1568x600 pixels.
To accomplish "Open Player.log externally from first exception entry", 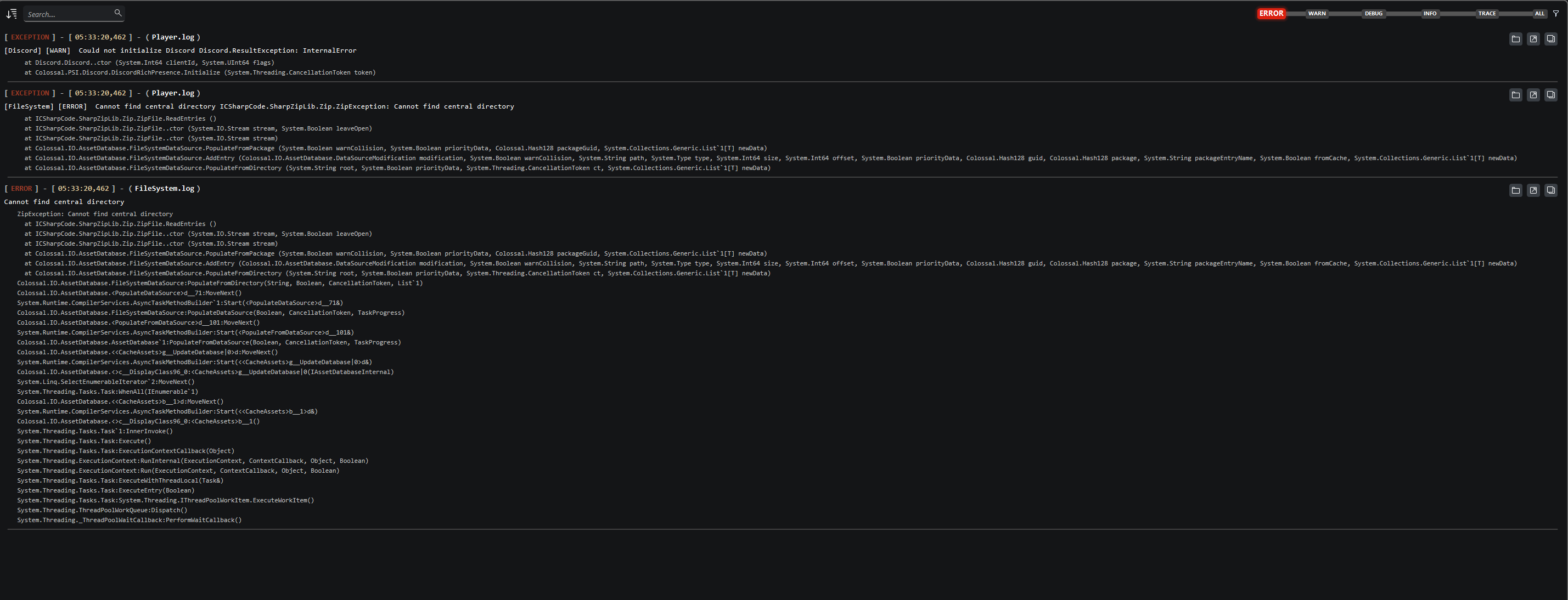I will [1533, 38].
